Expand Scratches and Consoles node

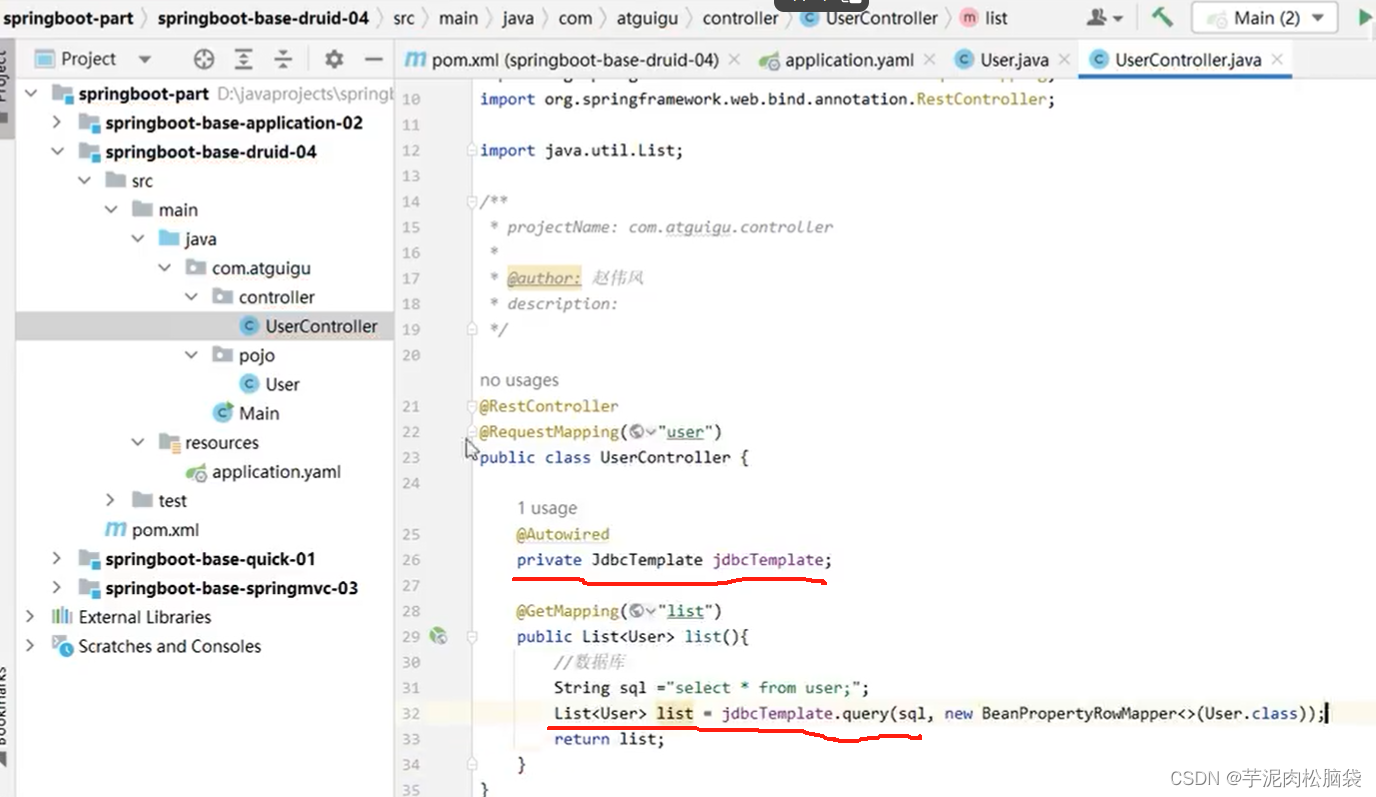pyautogui.click(x=31, y=646)
